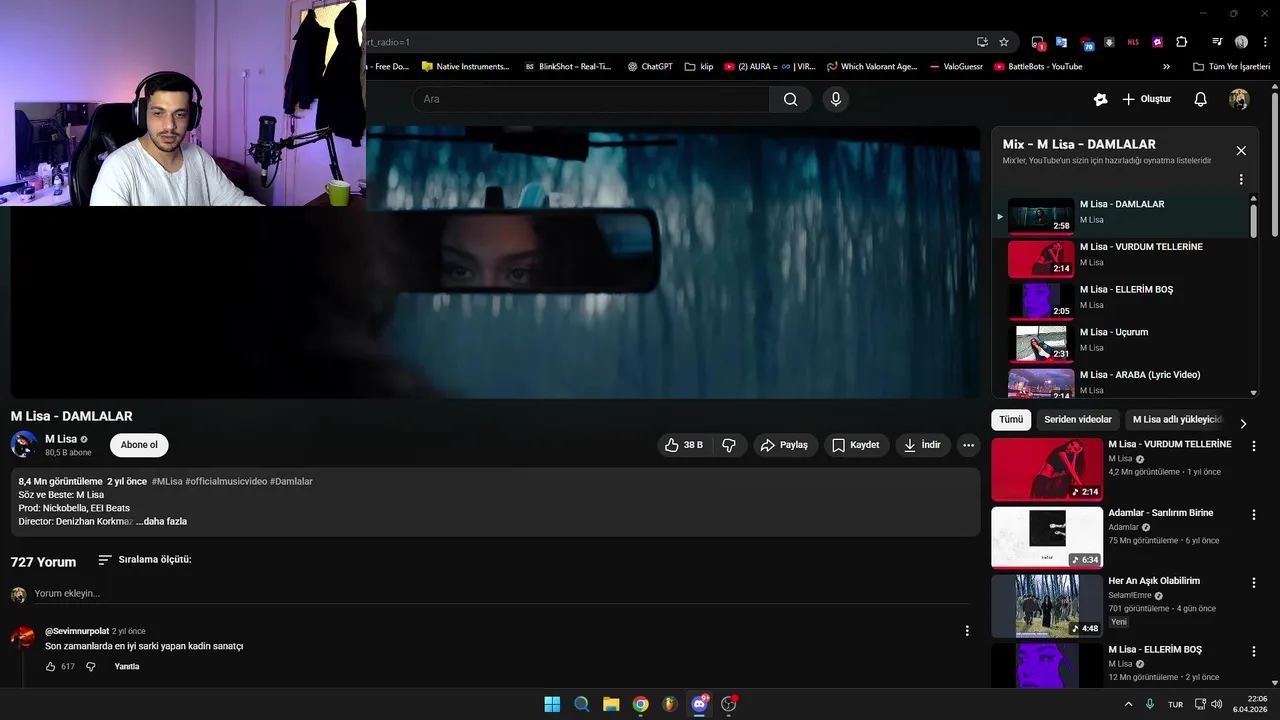Open the Chrome media controls icon
Screen dimensions: 1280x720
pyautogui.click(x=1217, y=42)
